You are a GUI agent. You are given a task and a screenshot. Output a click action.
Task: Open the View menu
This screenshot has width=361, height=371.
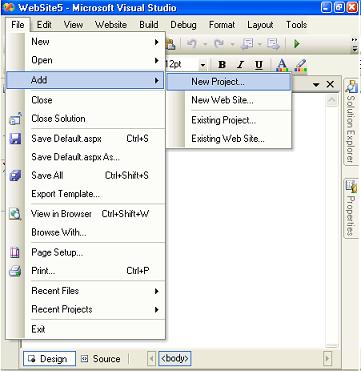pos(73,25)
